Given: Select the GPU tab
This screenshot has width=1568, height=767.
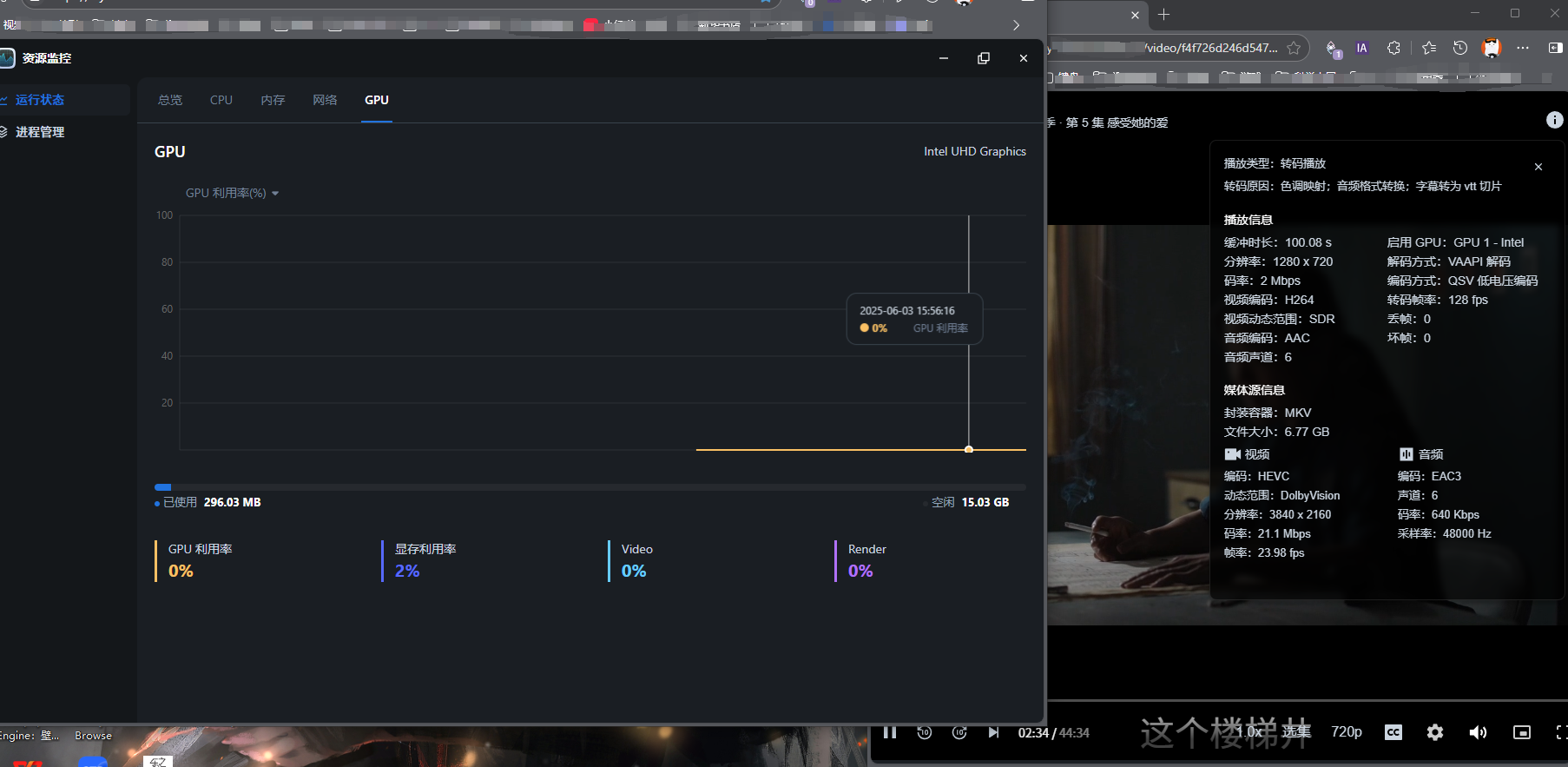Looking at the screenshot, I should click(x=377, y=100).
